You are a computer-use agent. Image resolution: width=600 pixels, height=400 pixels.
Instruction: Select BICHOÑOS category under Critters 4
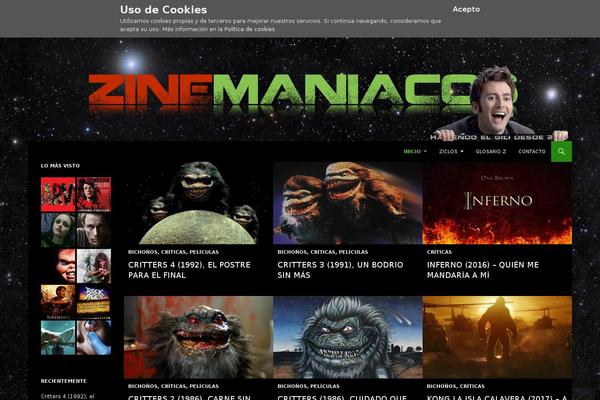pyautogui.click(x=142, y=252)
